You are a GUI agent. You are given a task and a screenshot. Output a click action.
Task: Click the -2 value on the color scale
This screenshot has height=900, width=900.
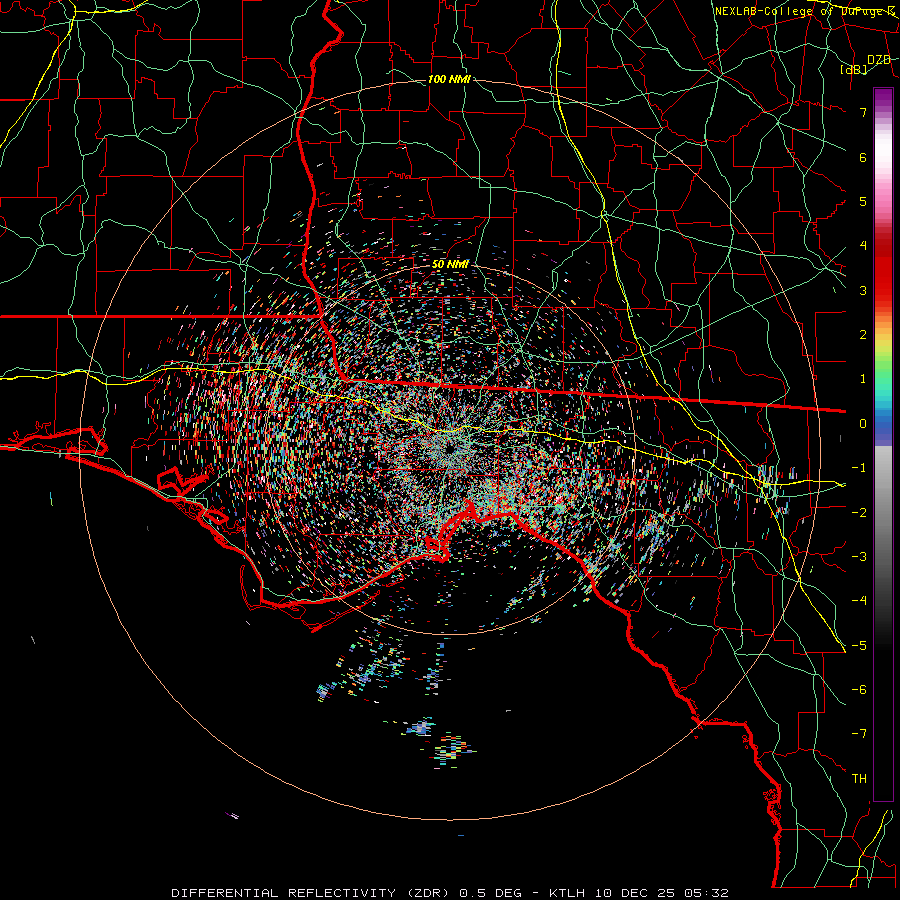[859, 512]
